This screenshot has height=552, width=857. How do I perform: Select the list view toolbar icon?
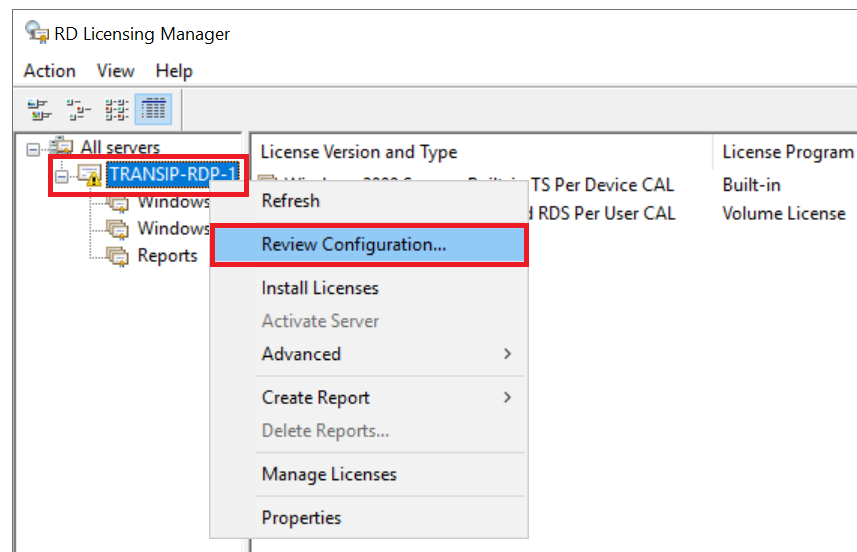(116, 109)
